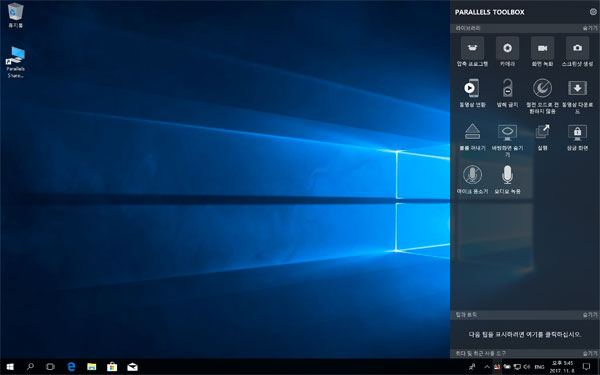The height and width of the screenshot is (375, 600).
Task: Launch the Camera tool in Toolbox
Action: [507, 51]
